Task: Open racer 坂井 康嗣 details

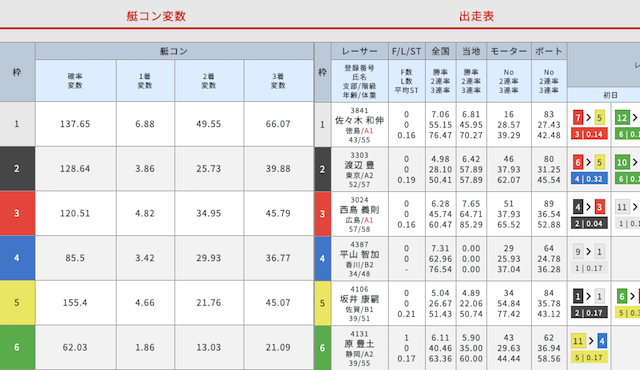Action: coord(359,299)
